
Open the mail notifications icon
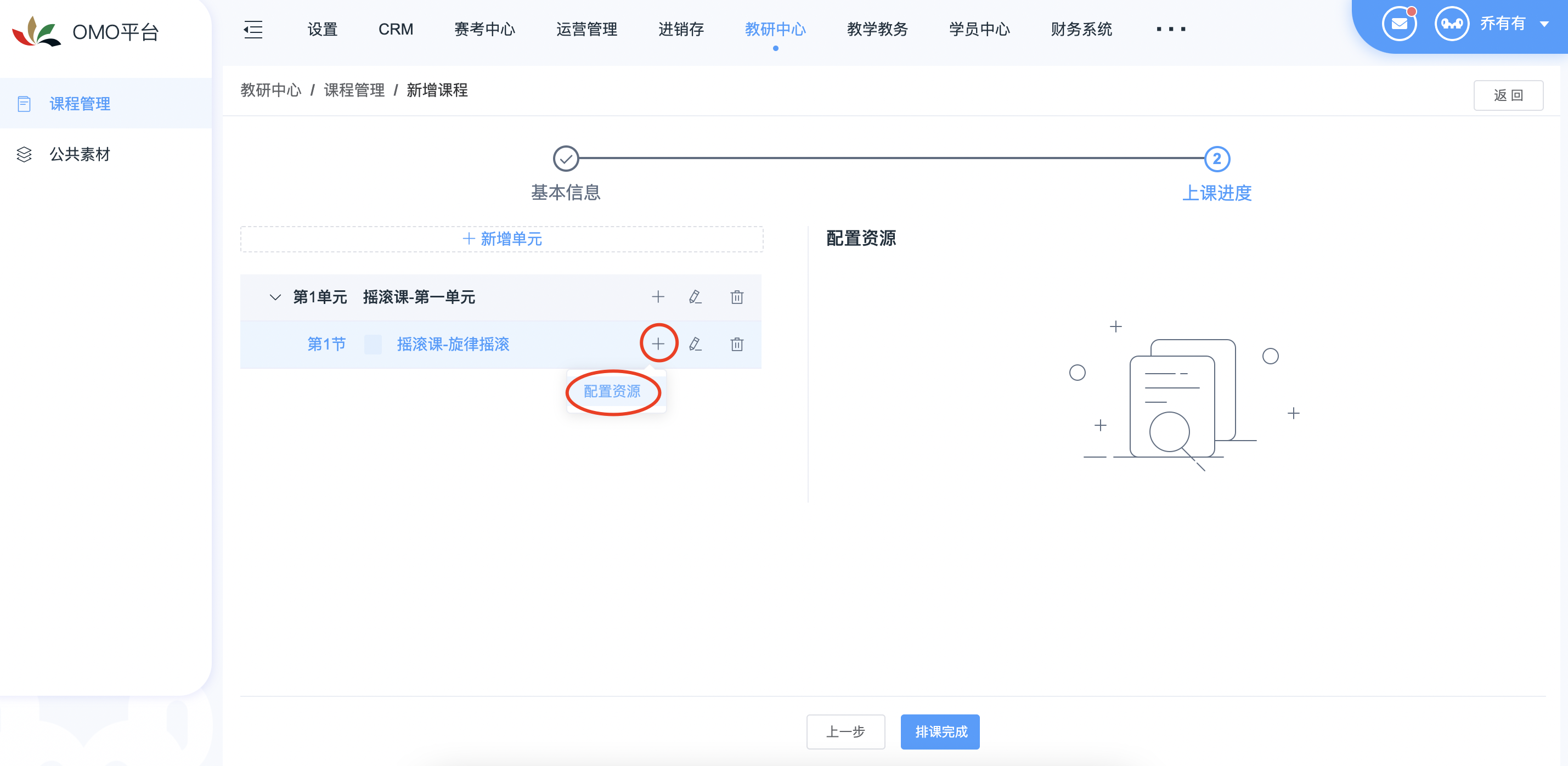coord(1399,24)
